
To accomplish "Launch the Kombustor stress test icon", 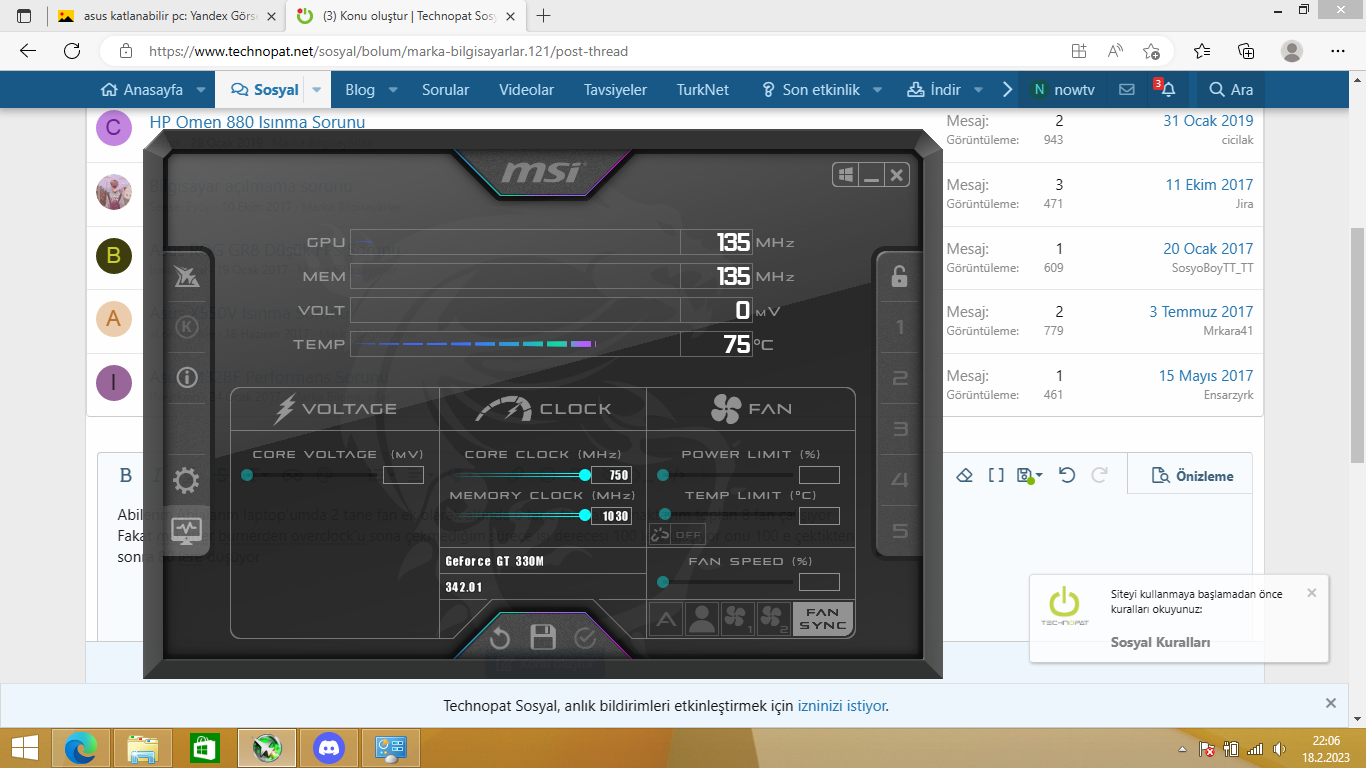I will pos(186,327).
